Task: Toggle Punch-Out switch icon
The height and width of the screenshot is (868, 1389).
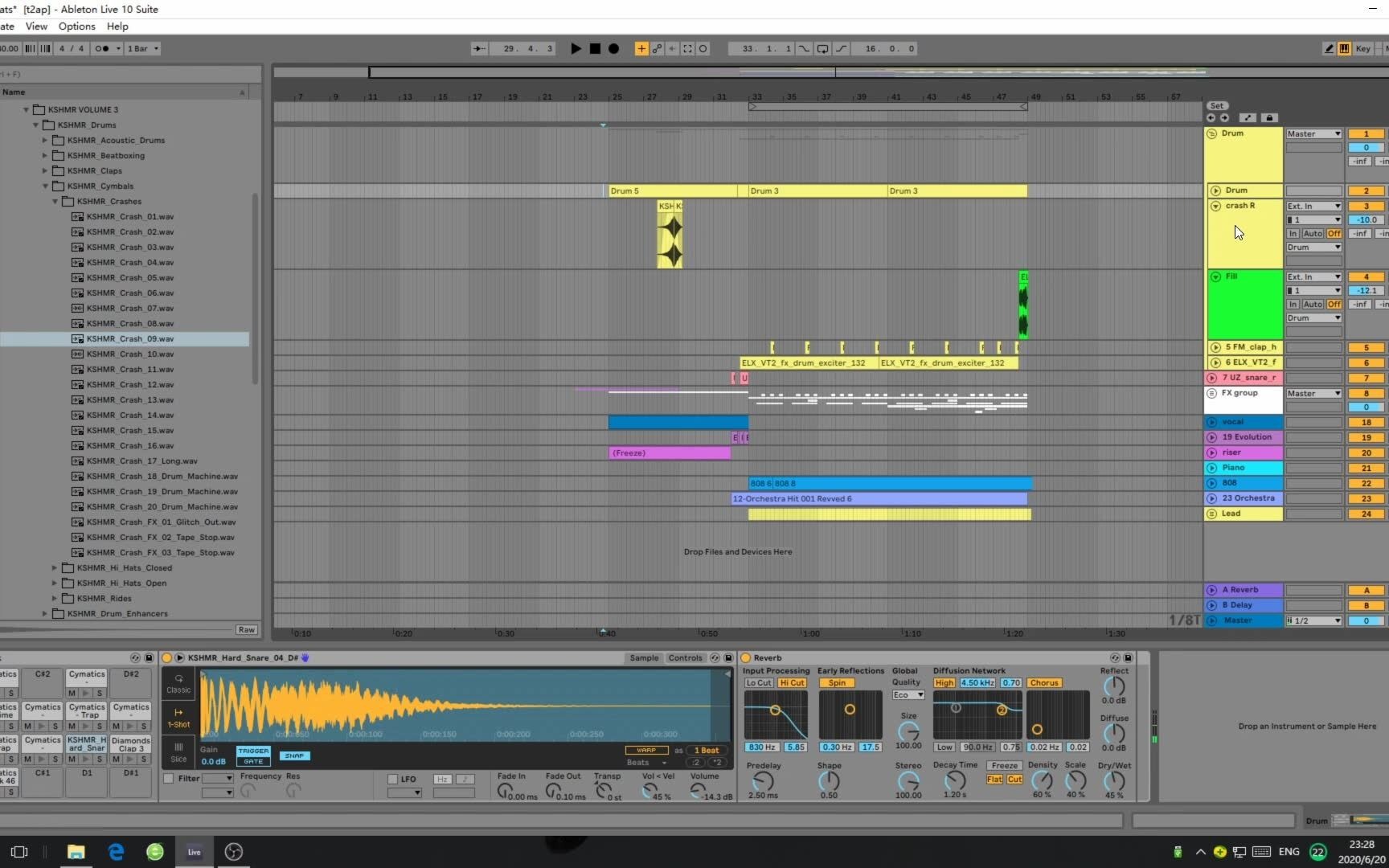Action: coord(841,48)
